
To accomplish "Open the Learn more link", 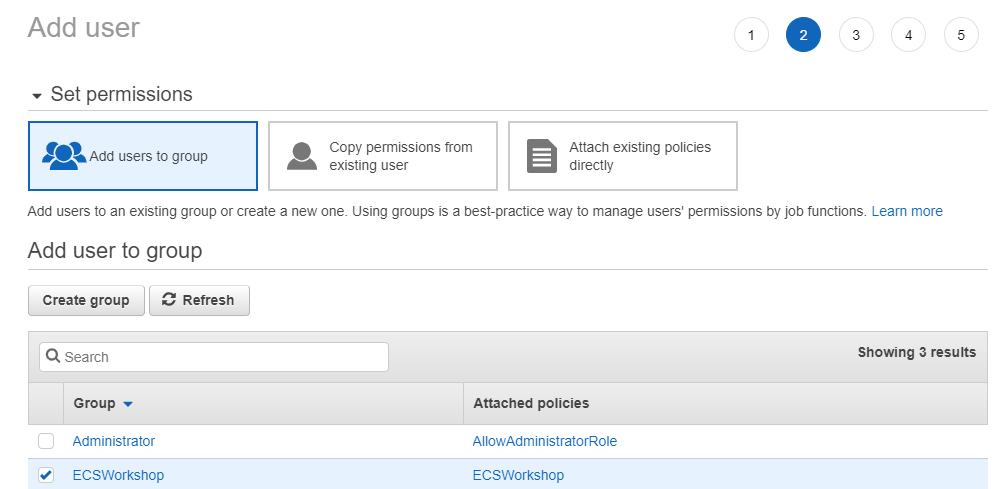I will (906, 211).
